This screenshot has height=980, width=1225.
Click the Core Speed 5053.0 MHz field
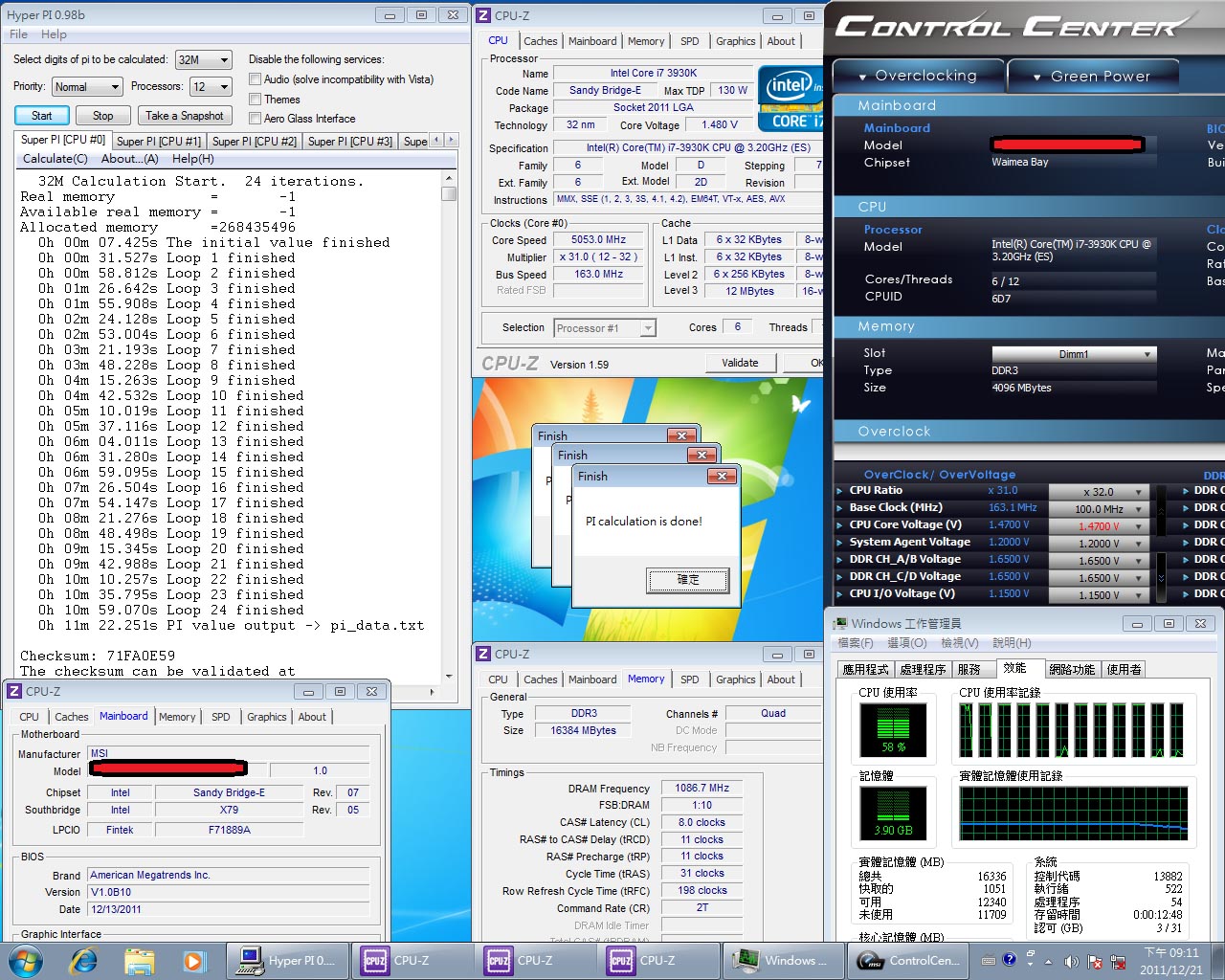599,240
